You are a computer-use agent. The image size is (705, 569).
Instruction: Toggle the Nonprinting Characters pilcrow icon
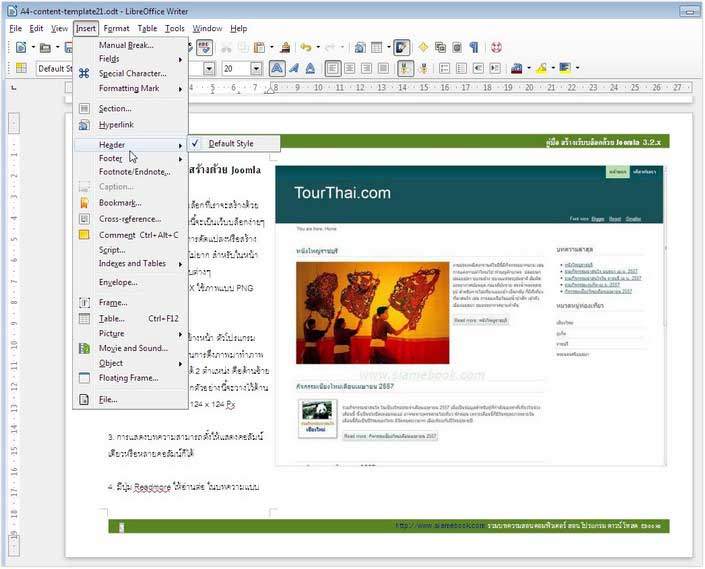(x=474, y=47)
